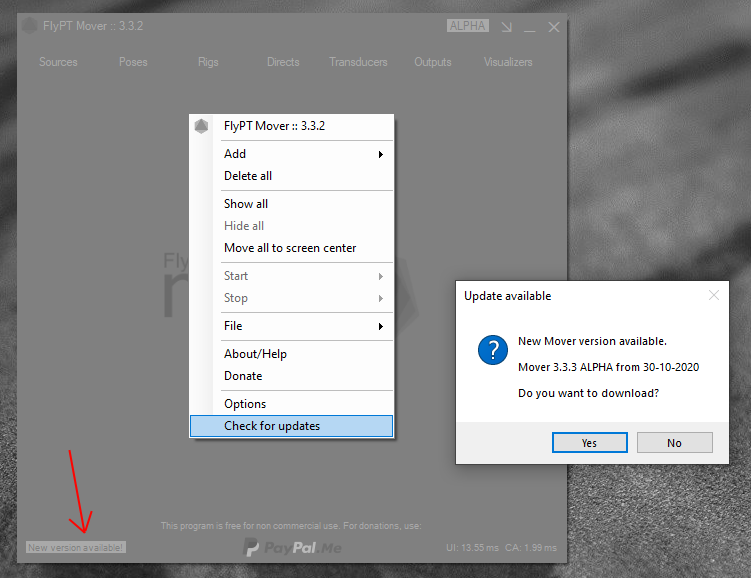Click the New version available label

click(76, 547)
